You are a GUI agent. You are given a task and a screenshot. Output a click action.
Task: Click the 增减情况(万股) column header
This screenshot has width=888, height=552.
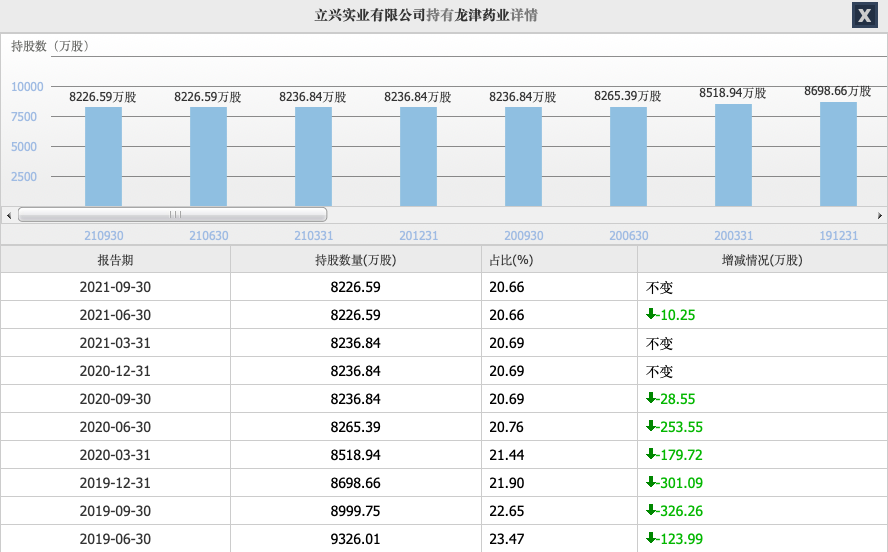(762, 259)
